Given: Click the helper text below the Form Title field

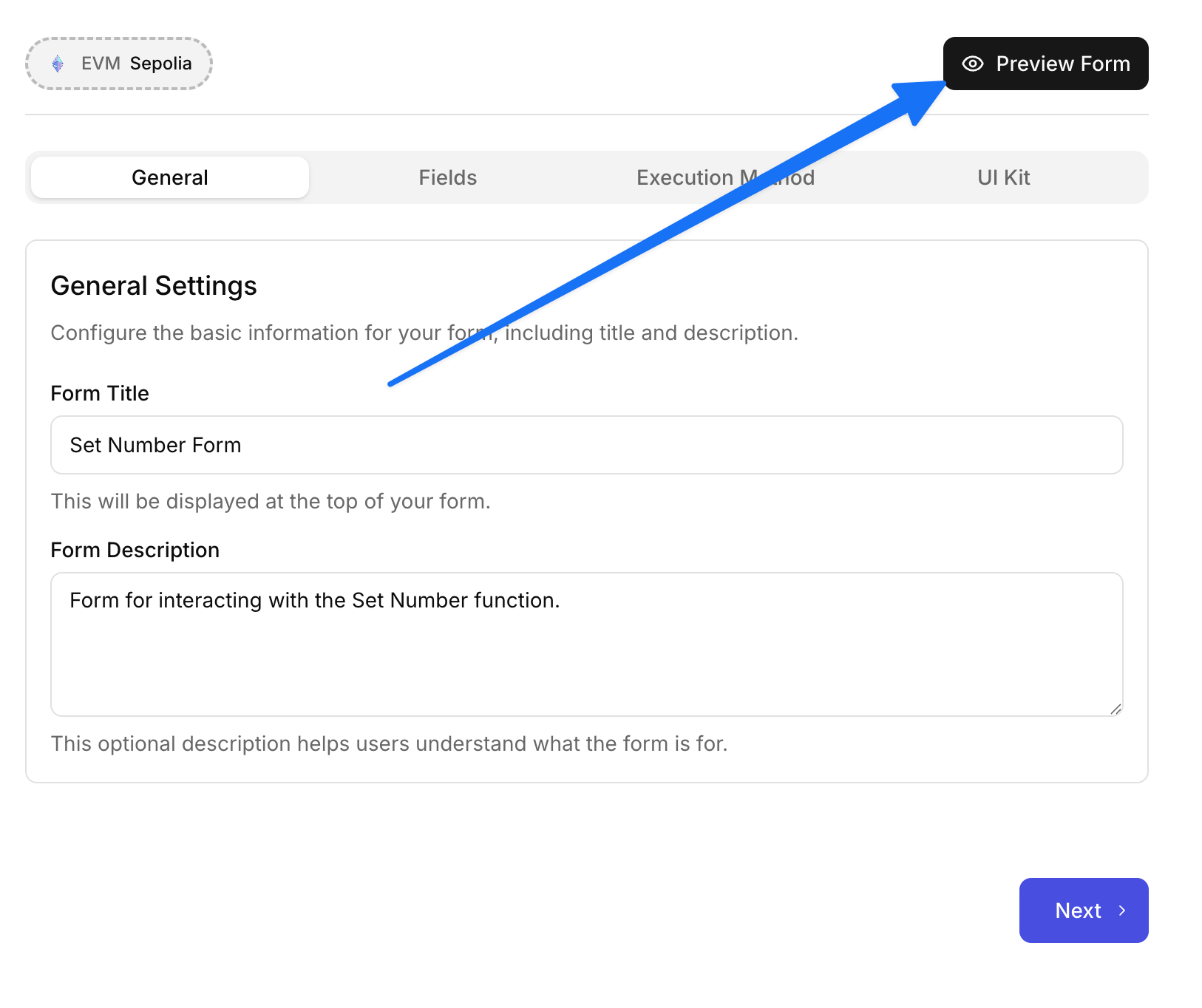Looking at the screenshot, I should [271, 501].
